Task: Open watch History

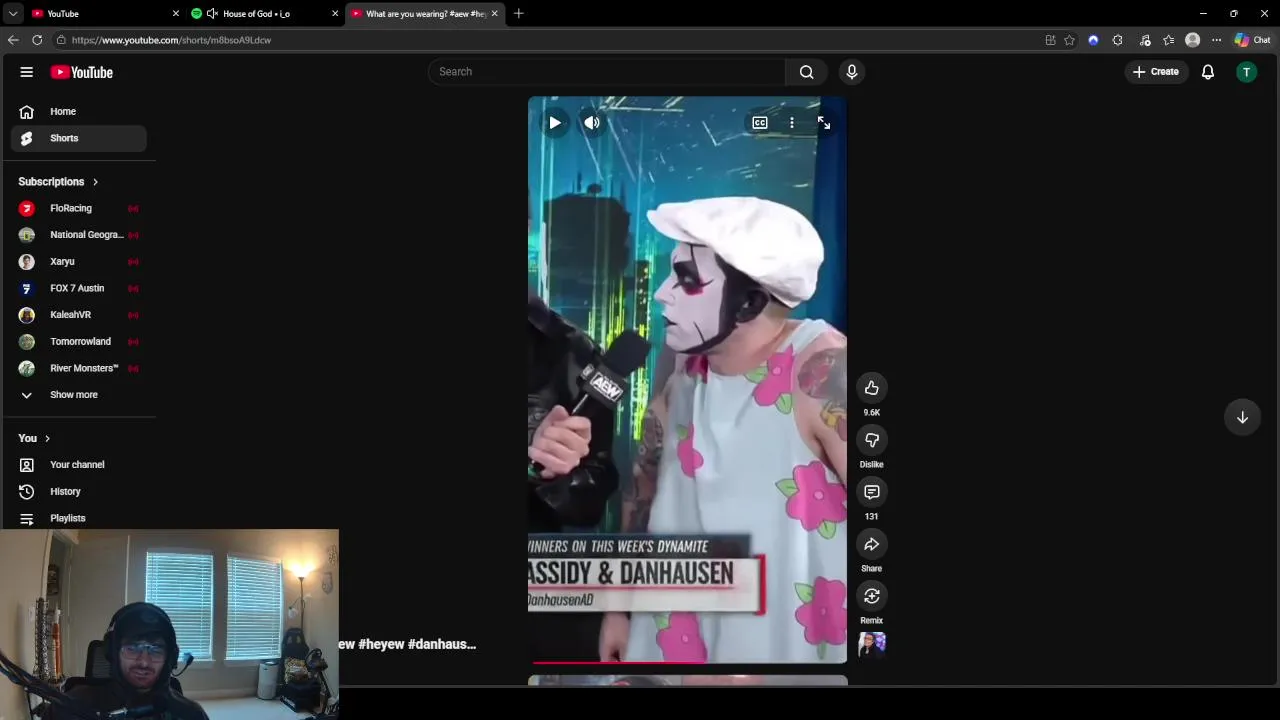Action: tap(79, 492)
